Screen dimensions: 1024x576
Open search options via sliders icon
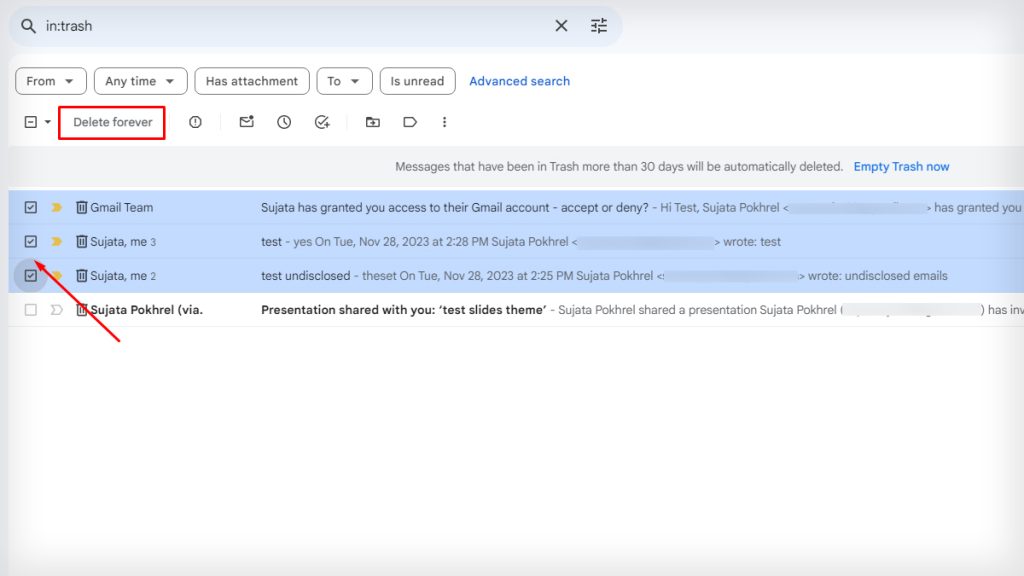click(599, 25)
